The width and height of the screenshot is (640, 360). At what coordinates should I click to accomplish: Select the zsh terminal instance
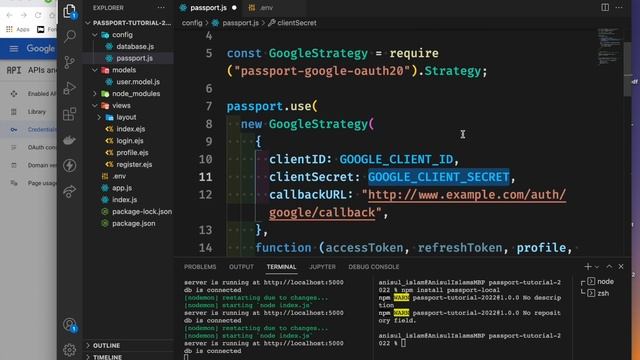[x=598, y=293]
